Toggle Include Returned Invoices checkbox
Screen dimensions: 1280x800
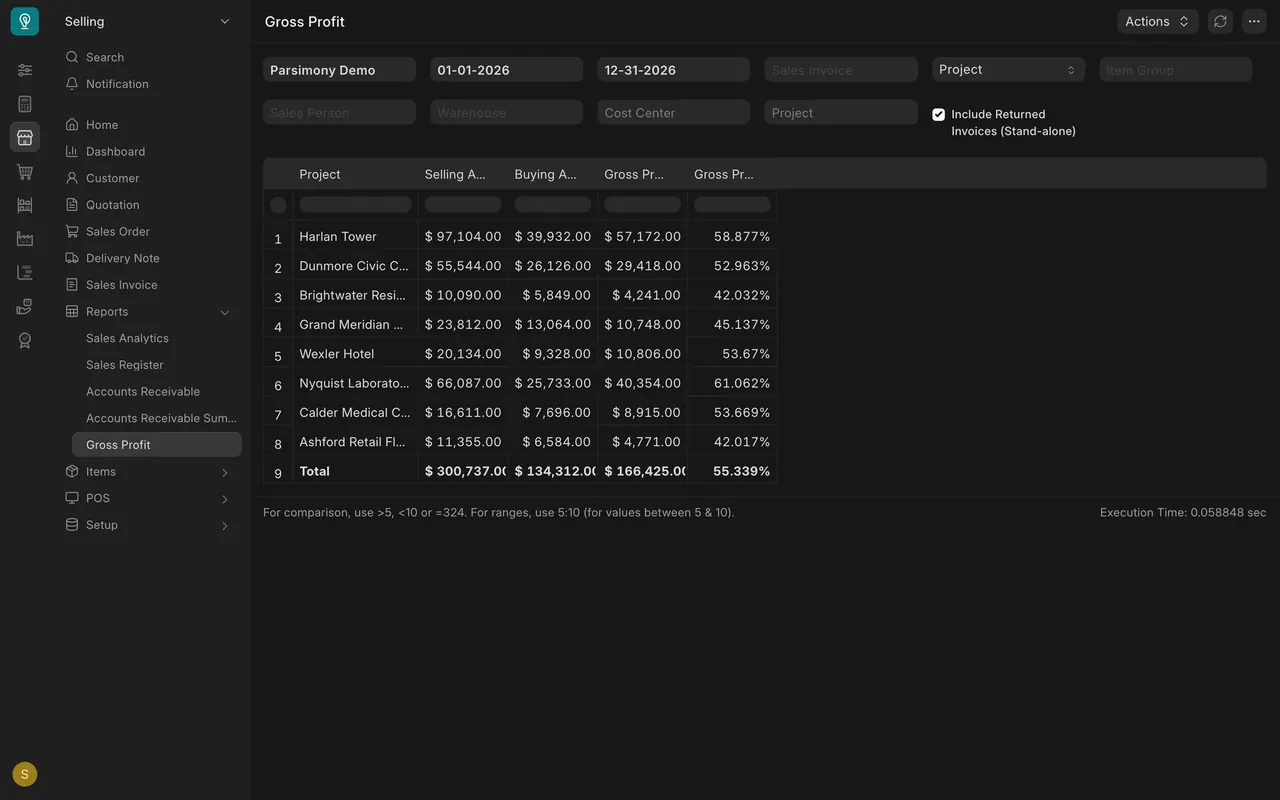click(938, 114)
